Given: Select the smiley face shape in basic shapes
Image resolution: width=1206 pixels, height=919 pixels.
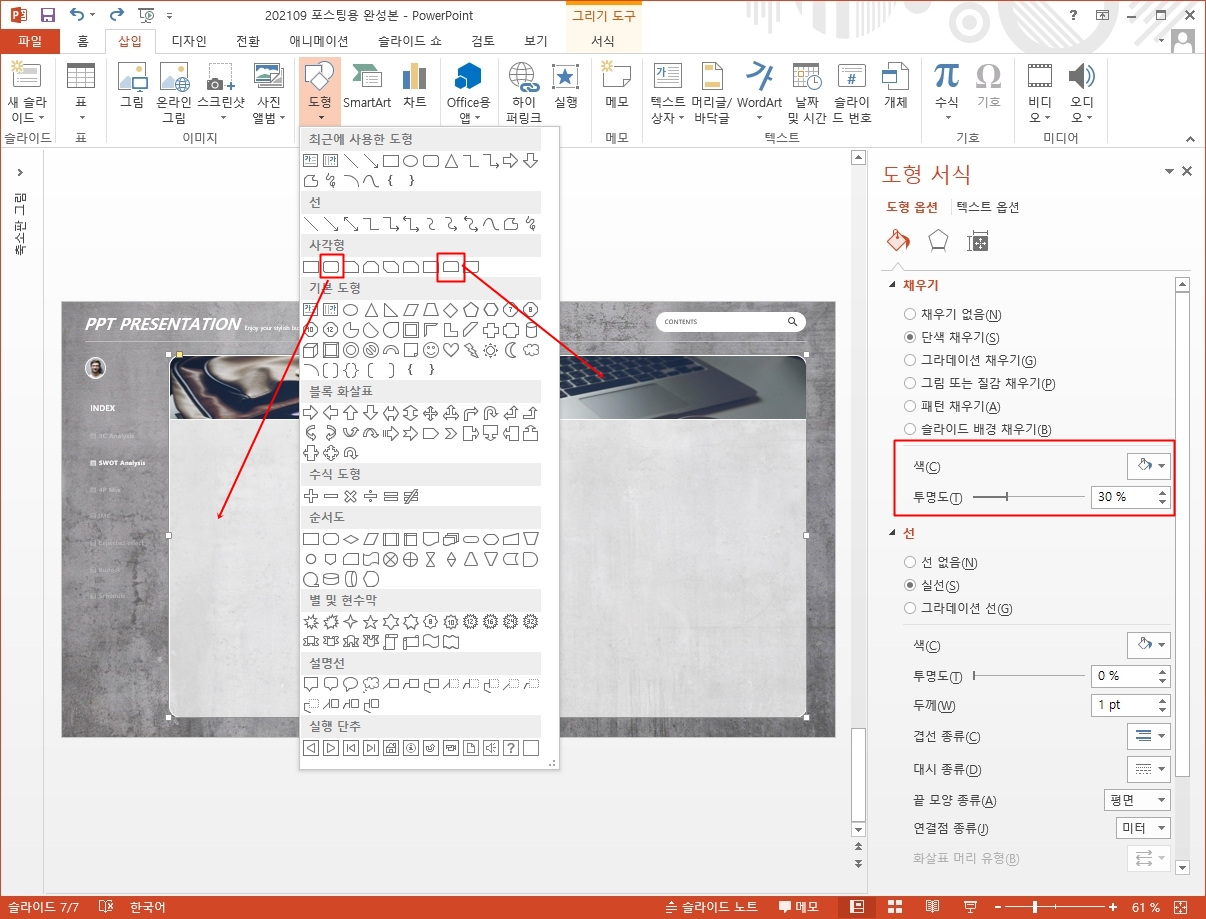Looking at the screenshot, I should click(430, 350).
